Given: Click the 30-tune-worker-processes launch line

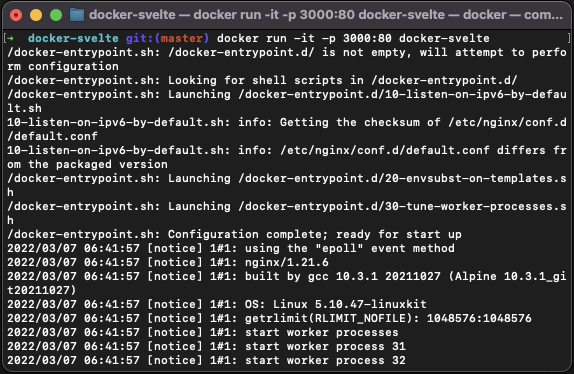Looking at the screenshot, I should 287,213.
